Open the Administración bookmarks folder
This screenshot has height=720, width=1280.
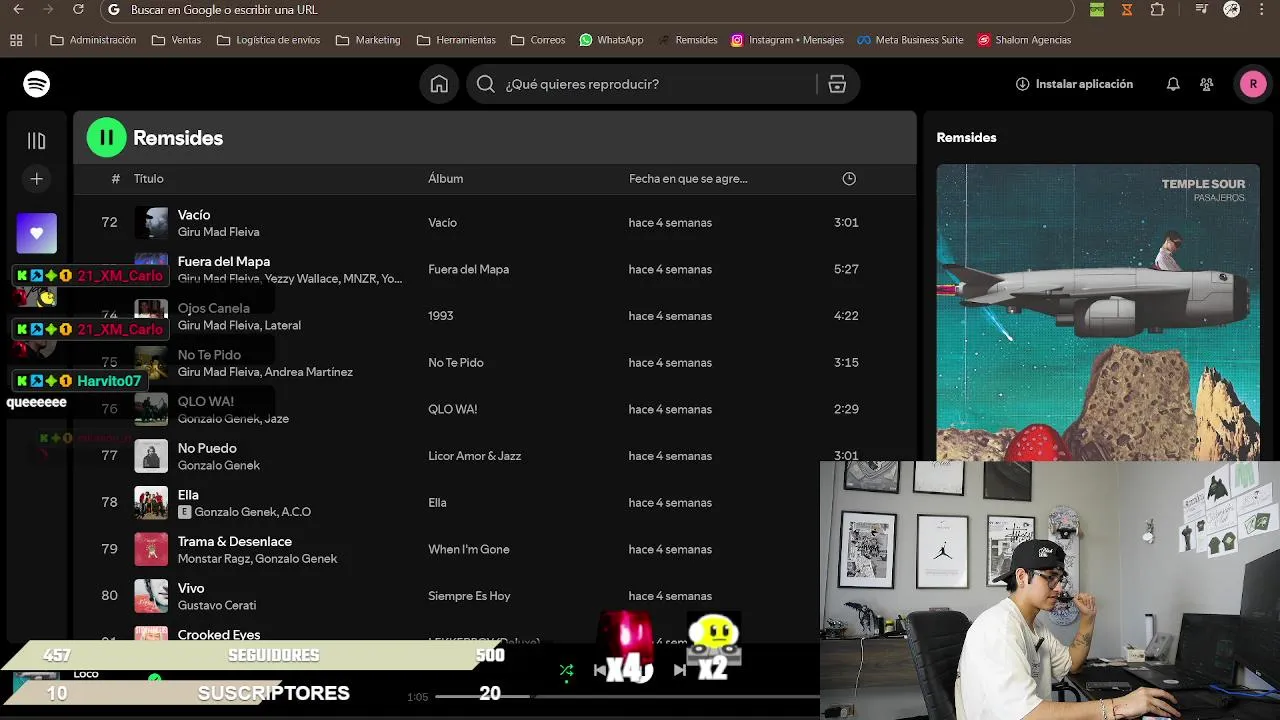click(x=93, y=40)
